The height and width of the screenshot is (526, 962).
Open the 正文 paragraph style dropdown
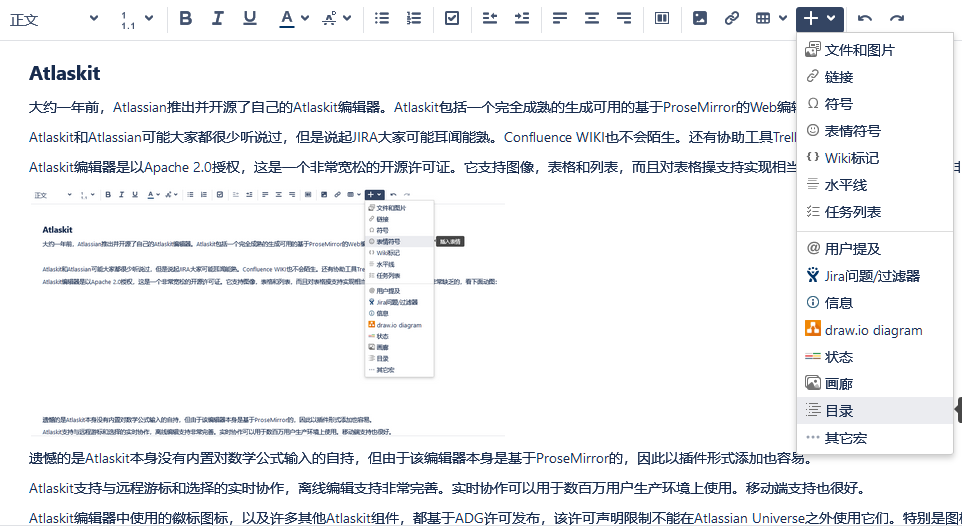coord(54,18)
